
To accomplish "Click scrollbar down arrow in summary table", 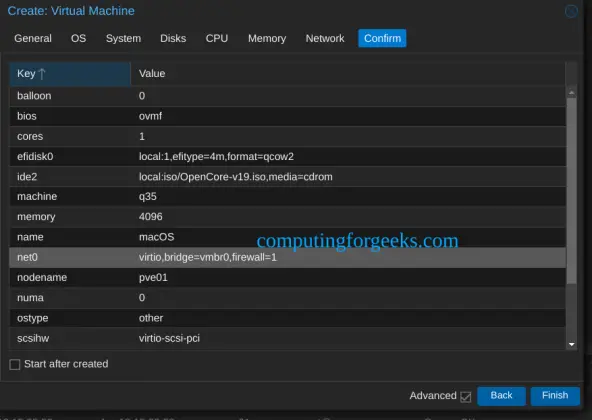I will tap(571, 344).
